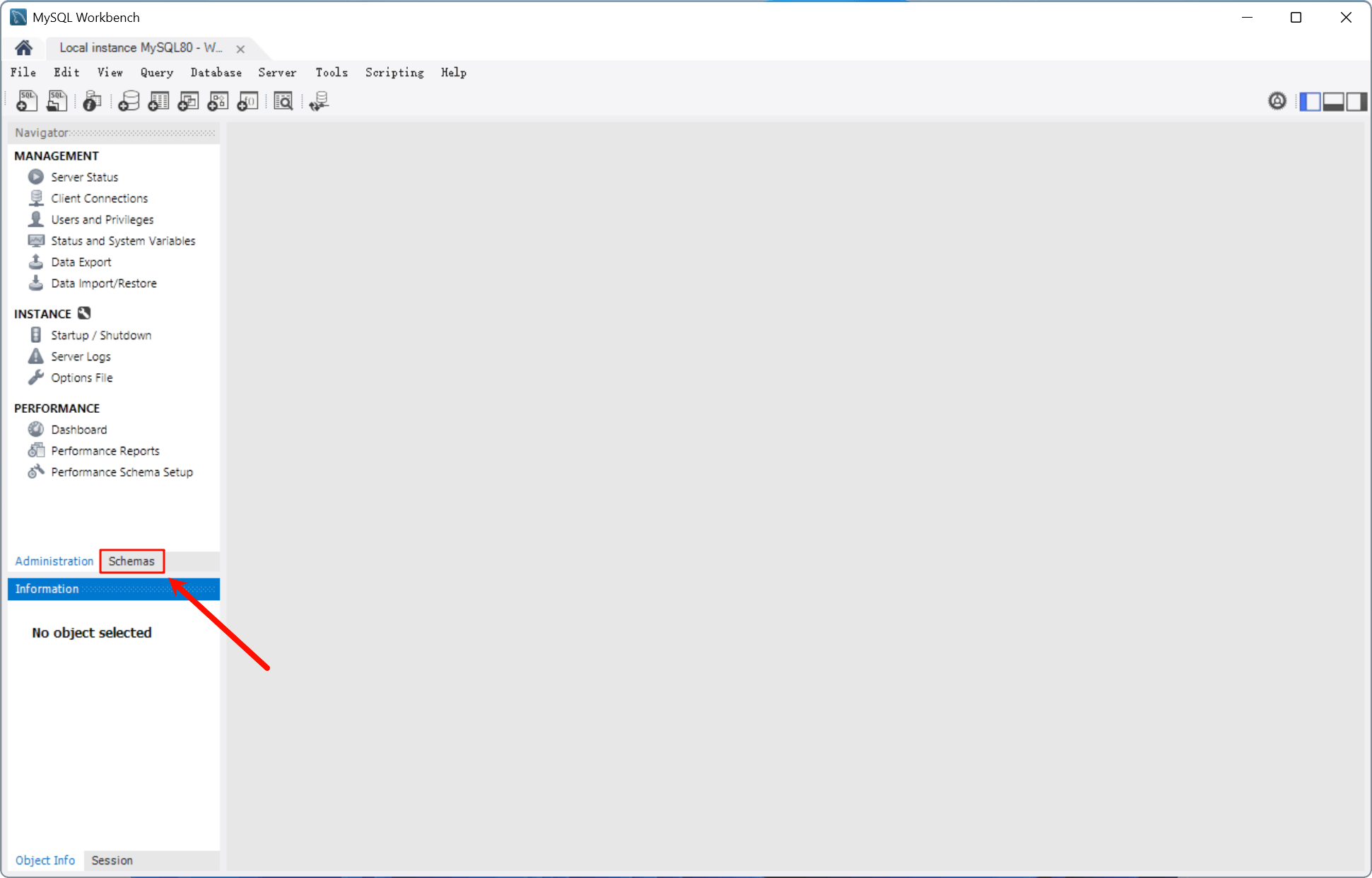Click the Performance Reports icon
The height and width of the screenshot is (878, 1372).
(35, 450)
